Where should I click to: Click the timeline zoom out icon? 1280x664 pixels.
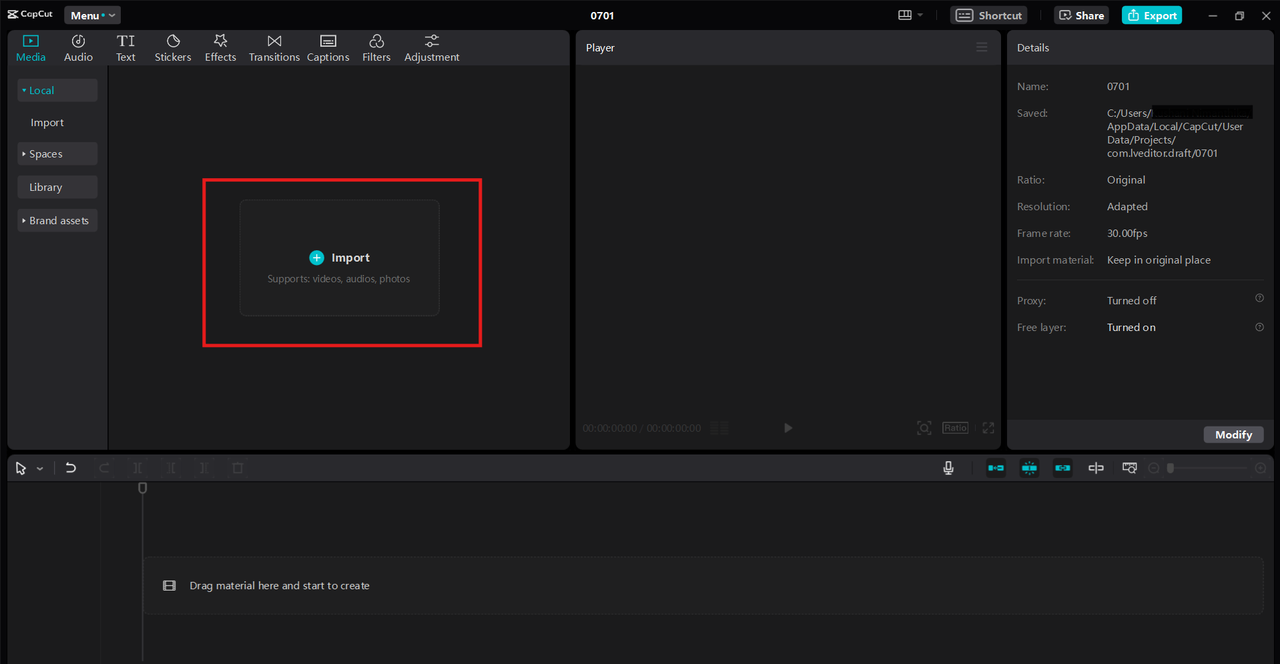(1154, 468)
